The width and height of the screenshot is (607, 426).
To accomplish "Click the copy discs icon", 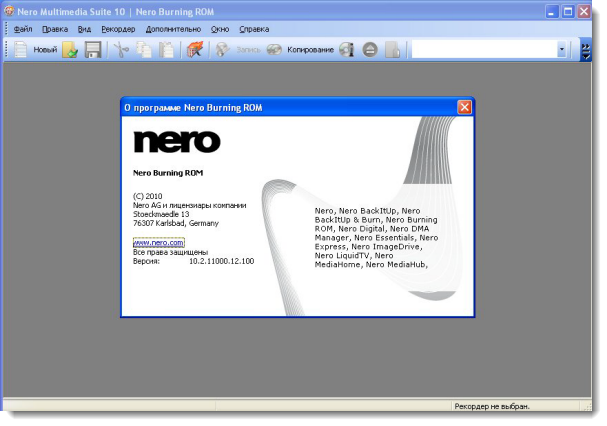I will (274, 50).
